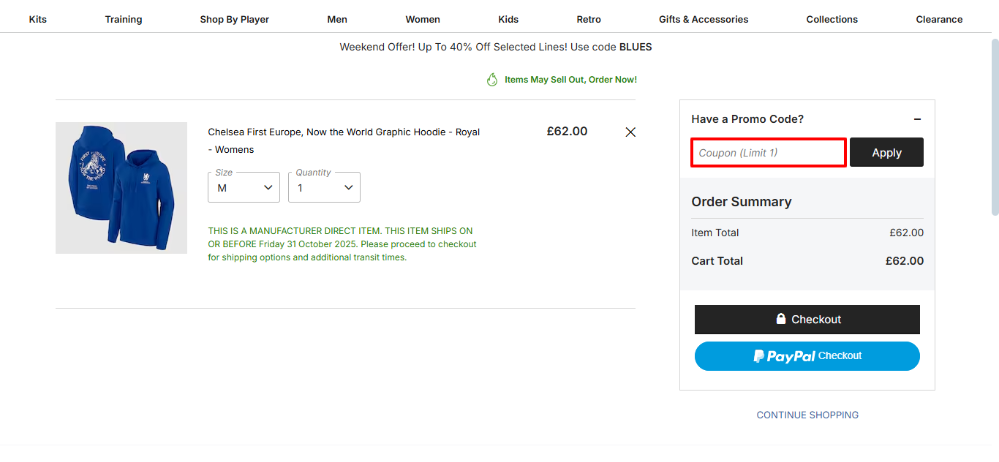Open the Shop By Player menu
This screenshot has width=999, height=462.
[234, 19]
